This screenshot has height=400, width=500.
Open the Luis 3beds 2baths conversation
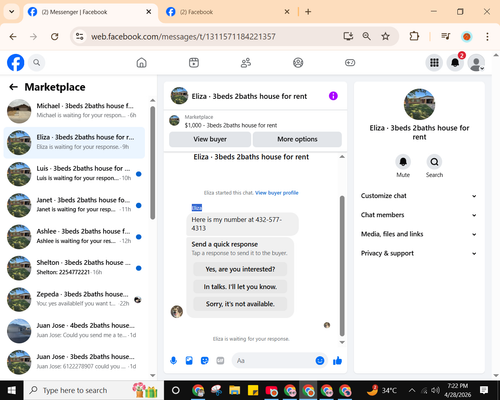tap(74, 173)
